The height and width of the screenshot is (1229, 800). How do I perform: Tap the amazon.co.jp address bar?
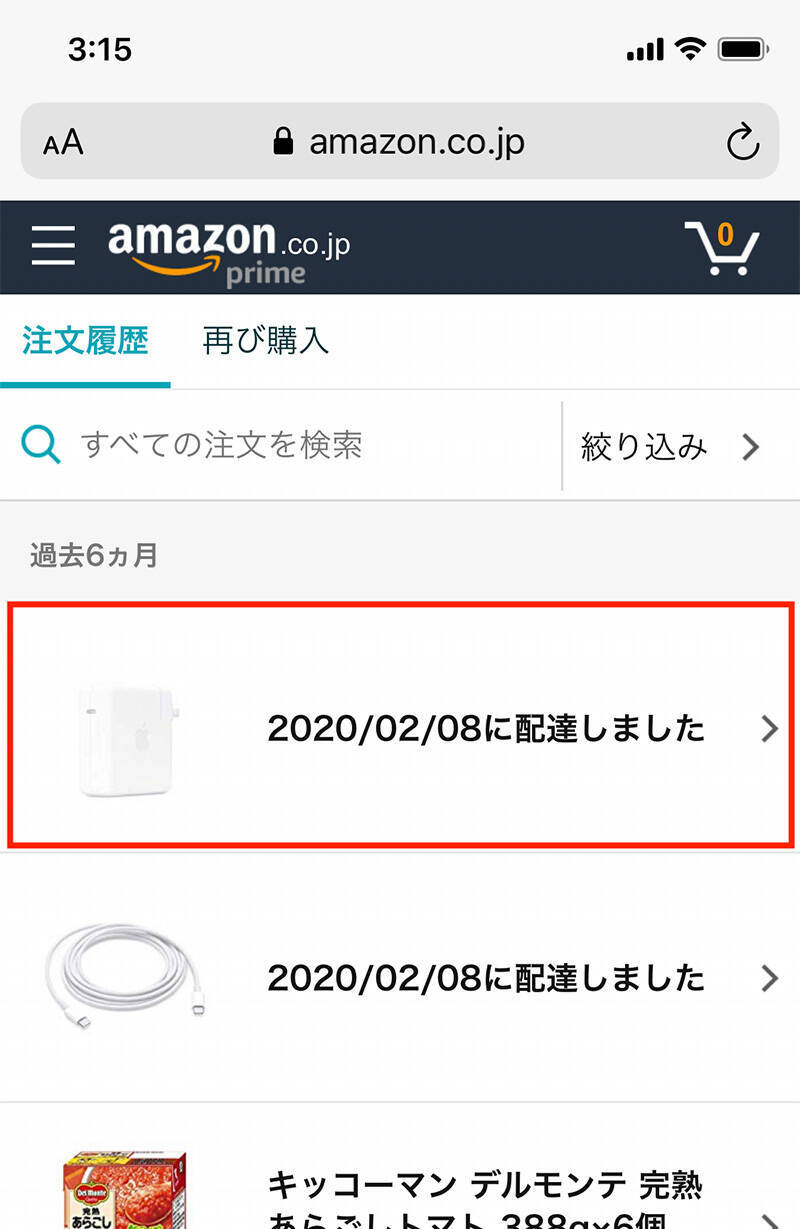415,142
